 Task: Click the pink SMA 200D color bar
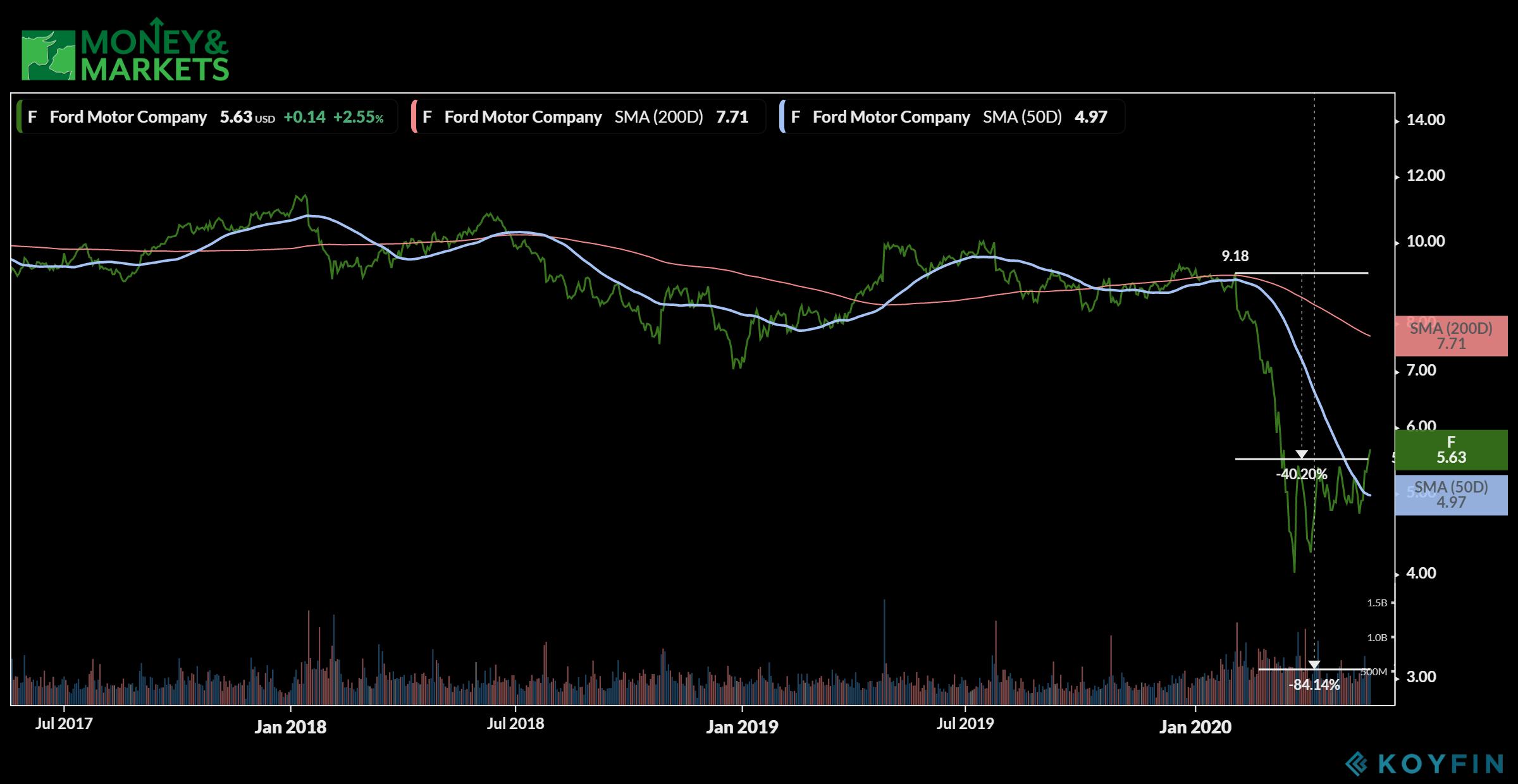tap(414, 117)
